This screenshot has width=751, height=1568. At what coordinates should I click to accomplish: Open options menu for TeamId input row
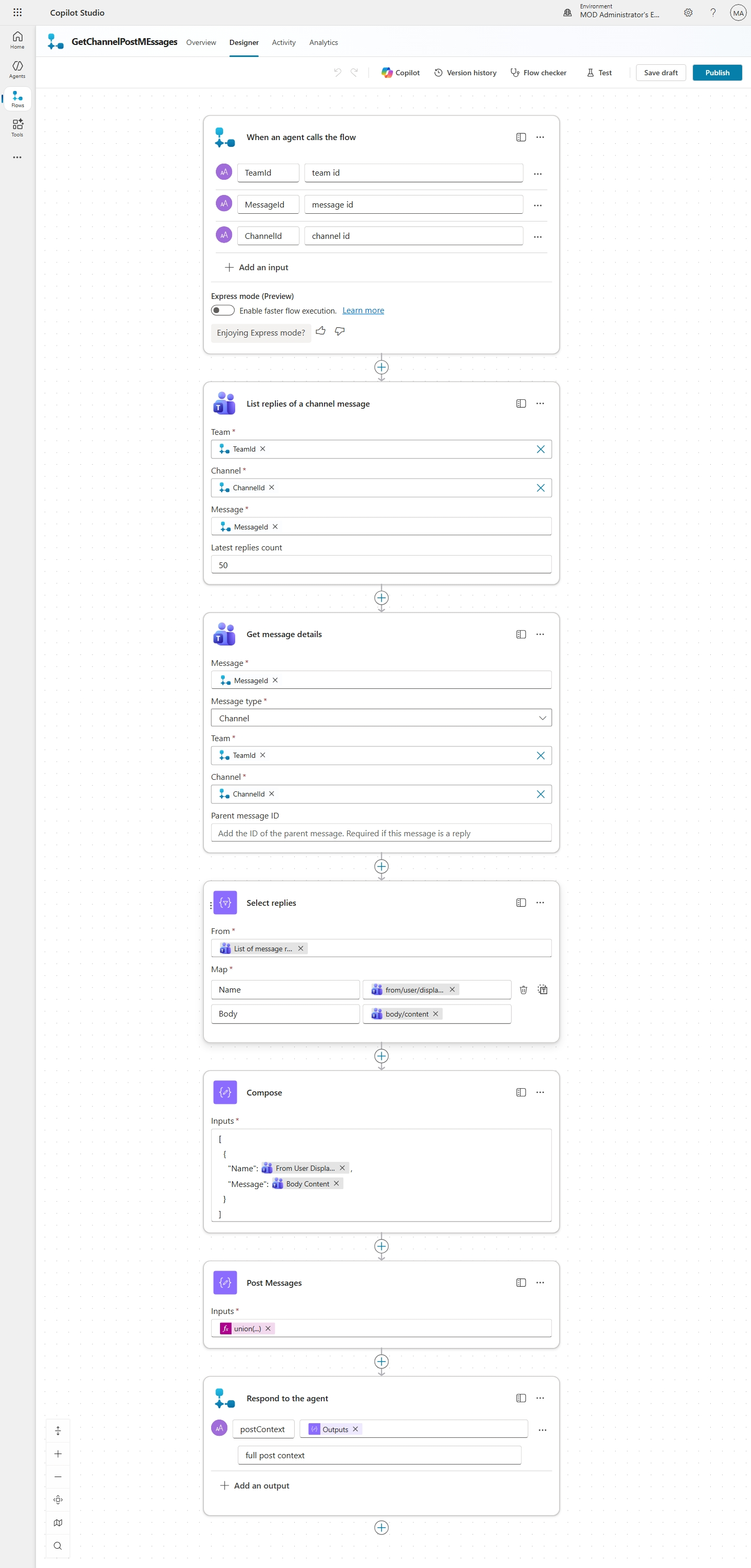pyautogui.click(x=537, y=174)
